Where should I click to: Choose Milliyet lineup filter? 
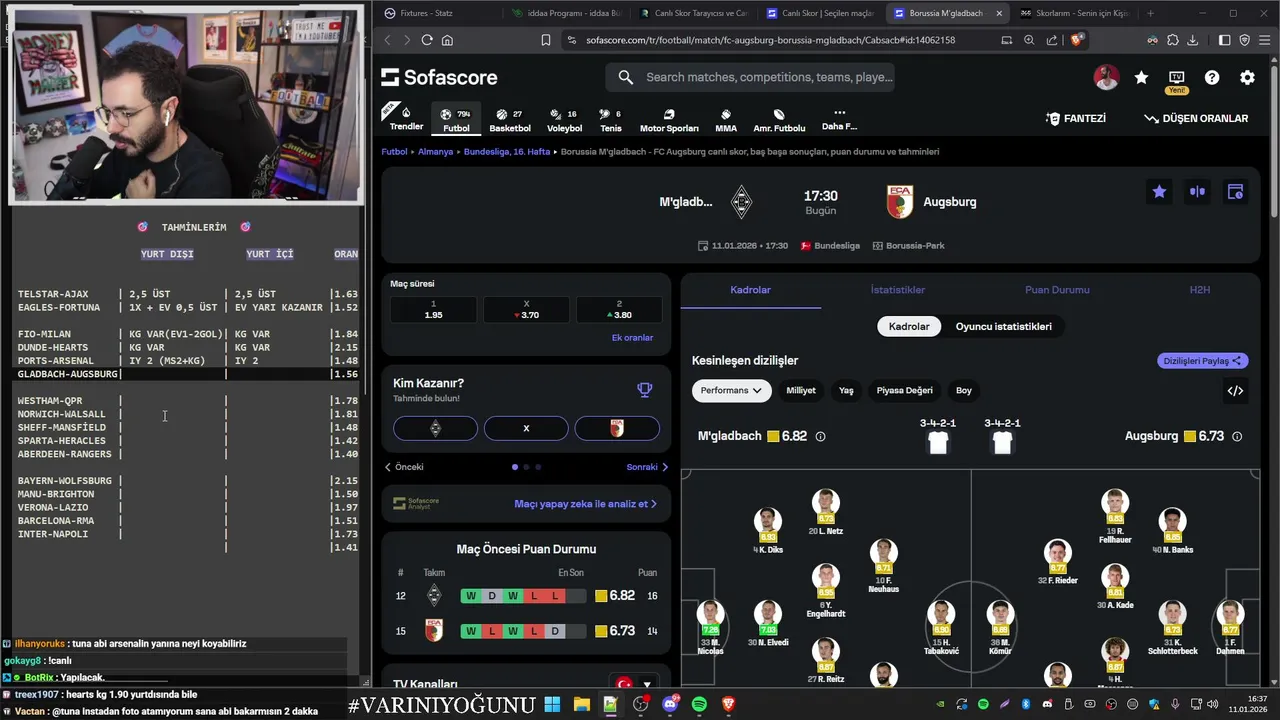click(801, 391)
